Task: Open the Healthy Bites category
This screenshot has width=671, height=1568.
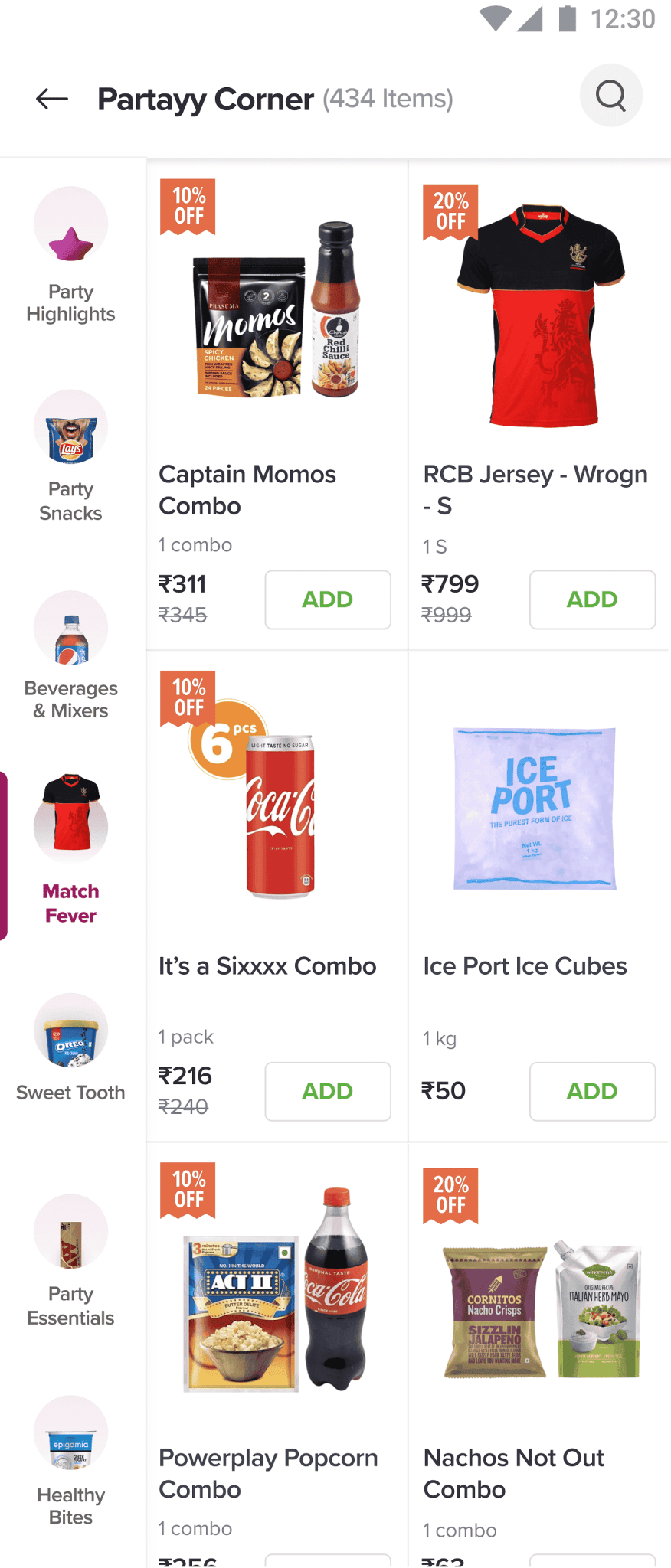Action: [70, 1462]
